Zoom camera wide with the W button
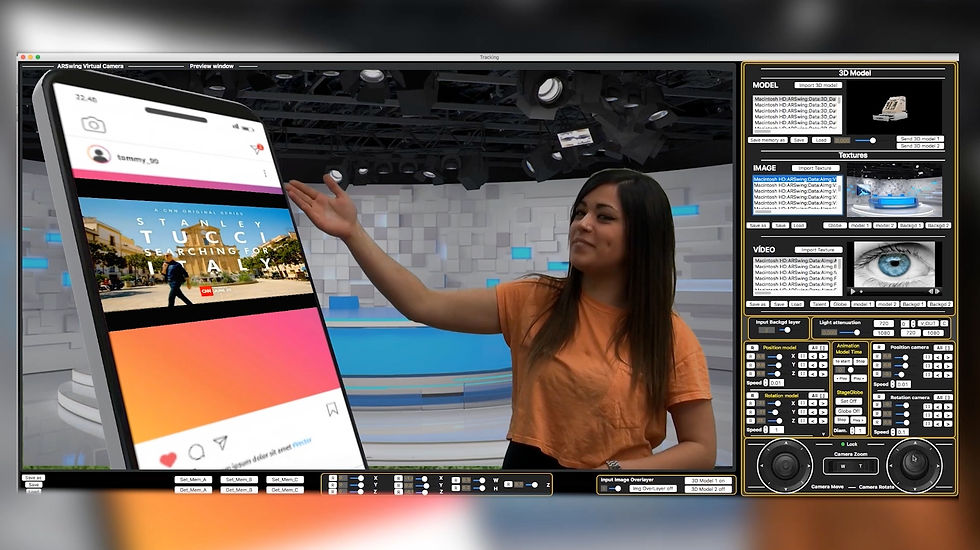The image size is (980, 550). [843, 466]
